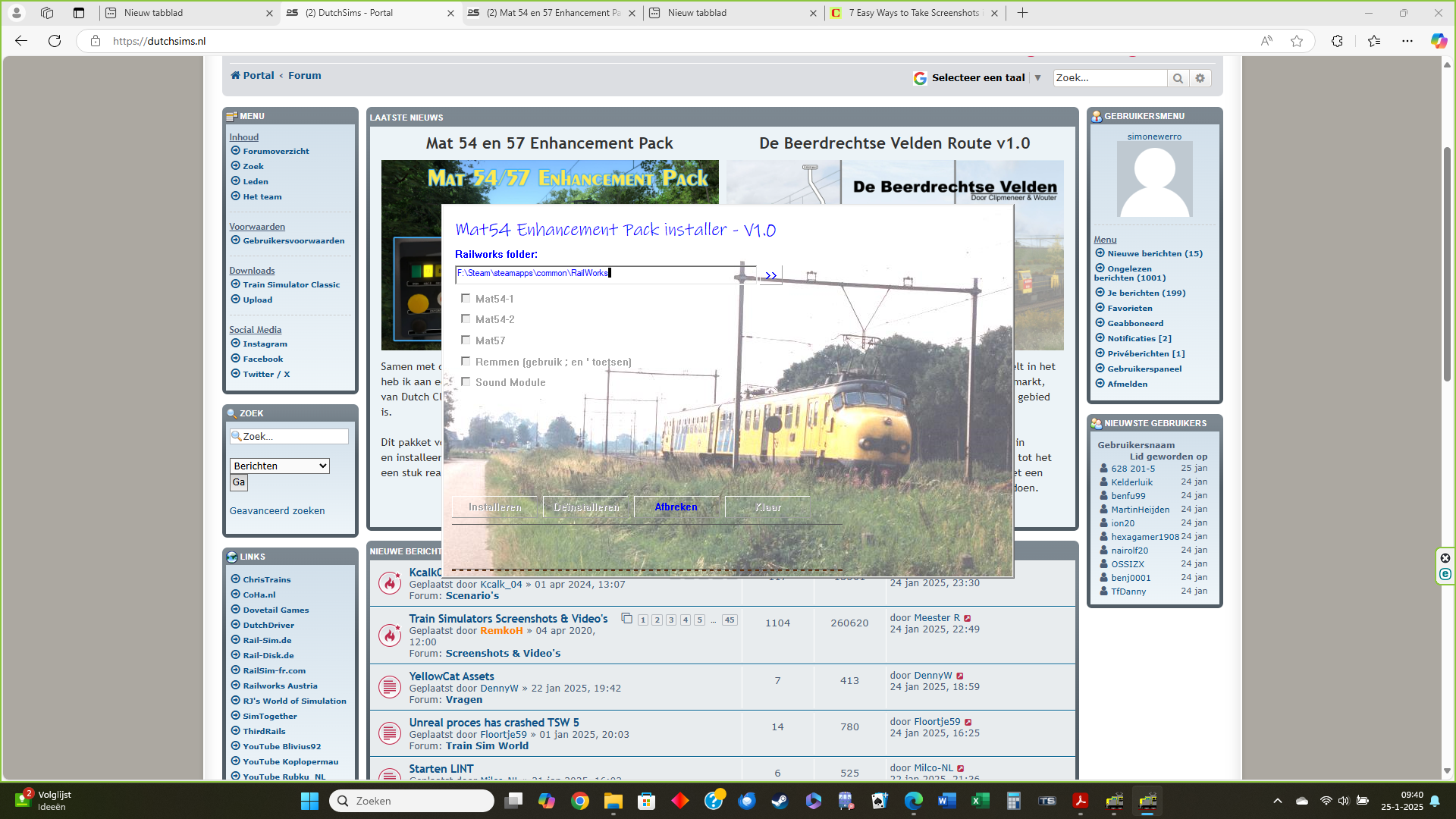This screenshot has height=819, width=1456.
Task: Click the top Zoek... search field
Action: click(1109, 78)
